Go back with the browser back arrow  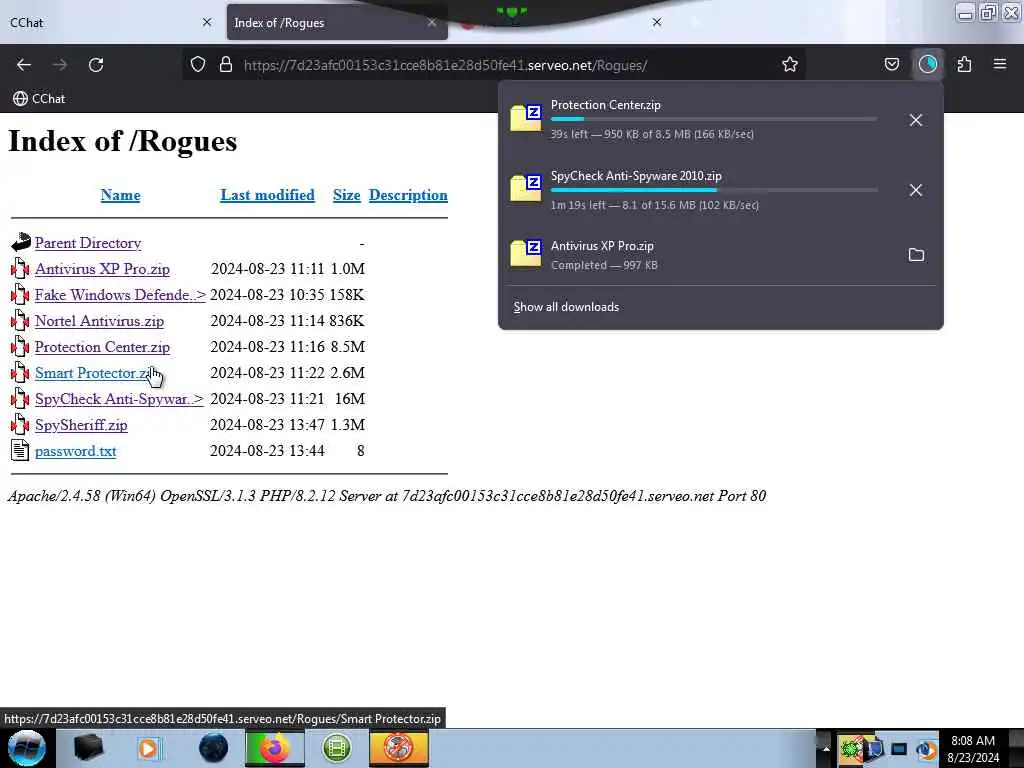(x=24, y=65)
